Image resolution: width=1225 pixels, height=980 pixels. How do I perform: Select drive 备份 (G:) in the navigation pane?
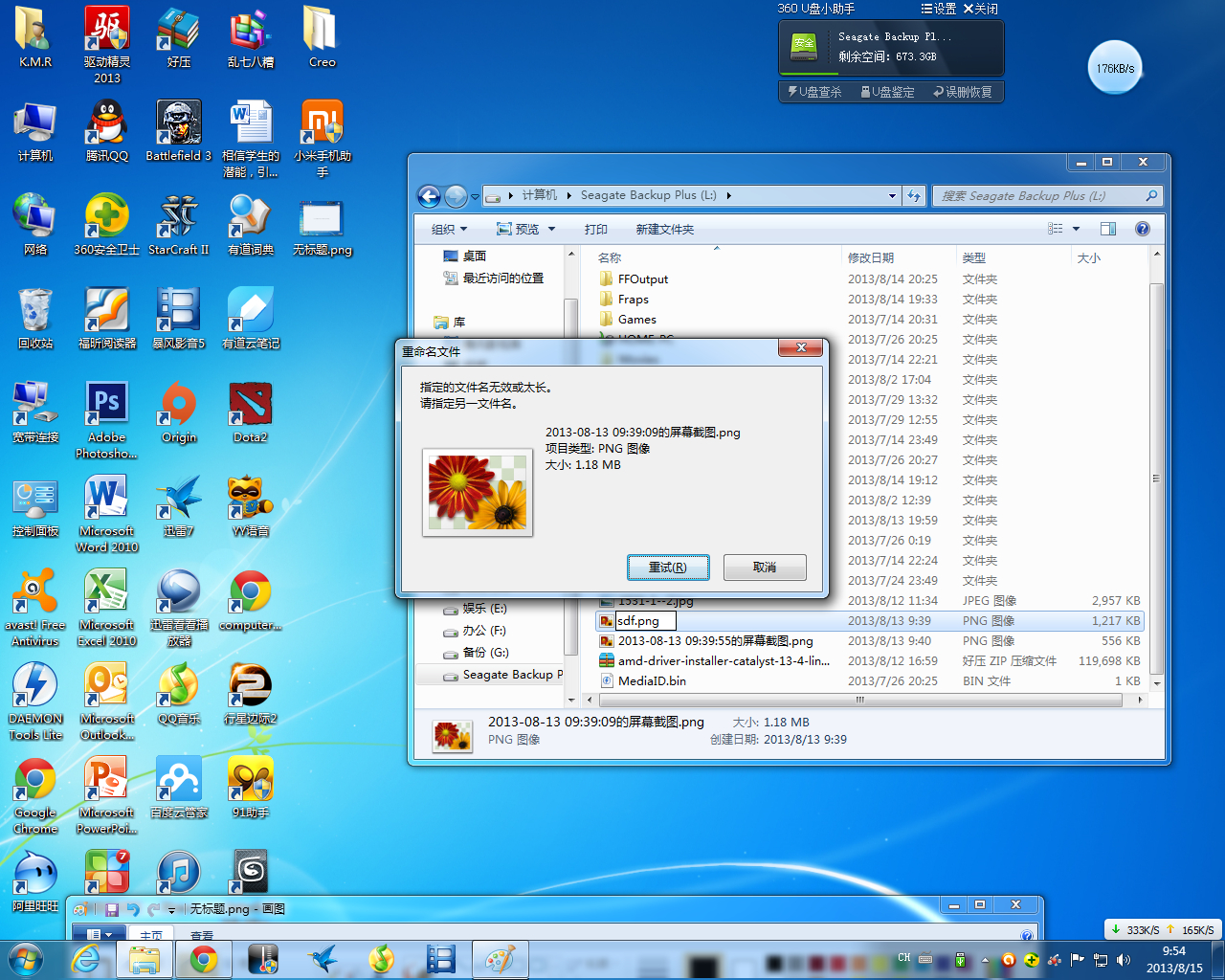[485, 653]
